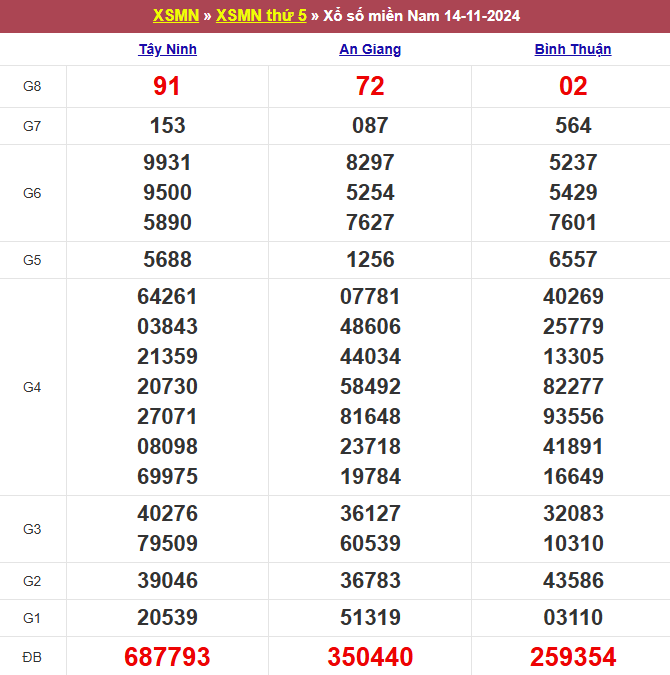Click G6 number 8297
Image resolution: width=670 pixels, height=675 pixels.
pyautogui.click(x=370, y=163)
